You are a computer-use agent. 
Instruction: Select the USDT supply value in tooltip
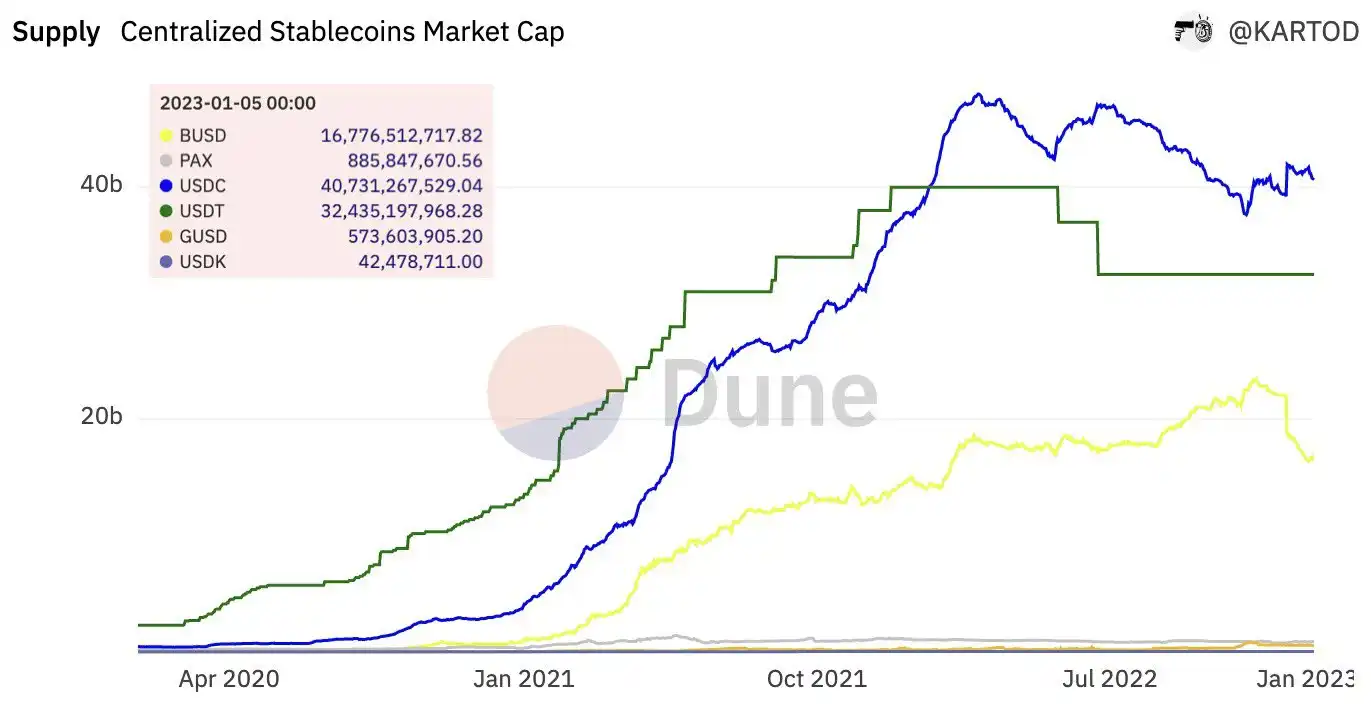coord(402,211)
